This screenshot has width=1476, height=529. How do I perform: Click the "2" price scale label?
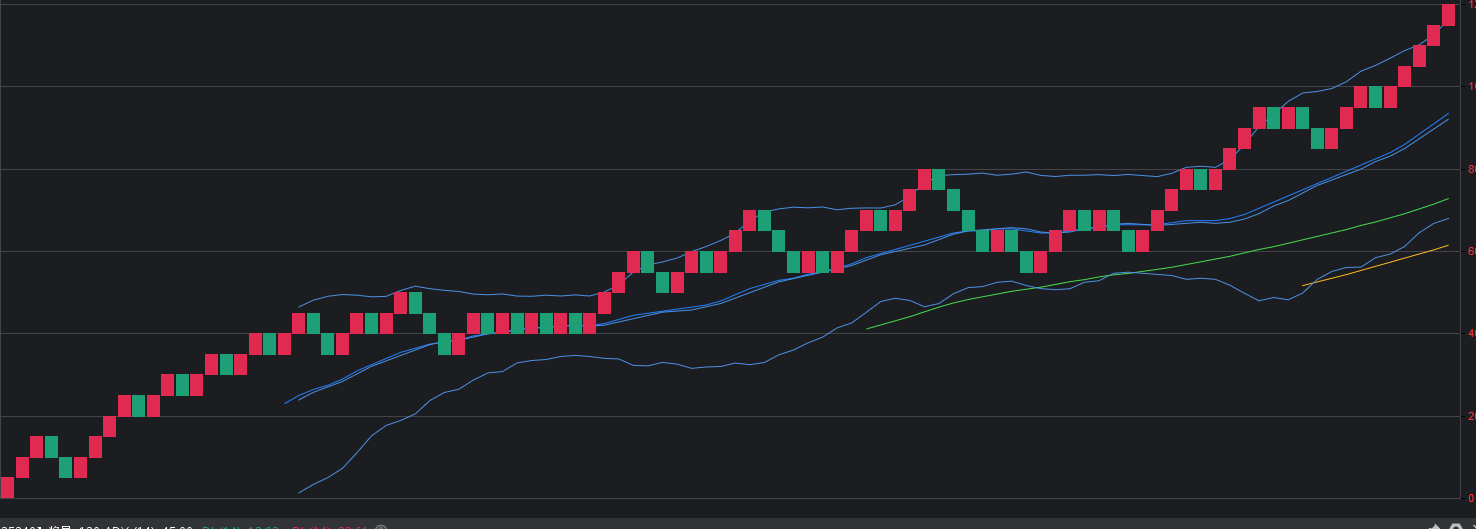(x=1470, y=416)
